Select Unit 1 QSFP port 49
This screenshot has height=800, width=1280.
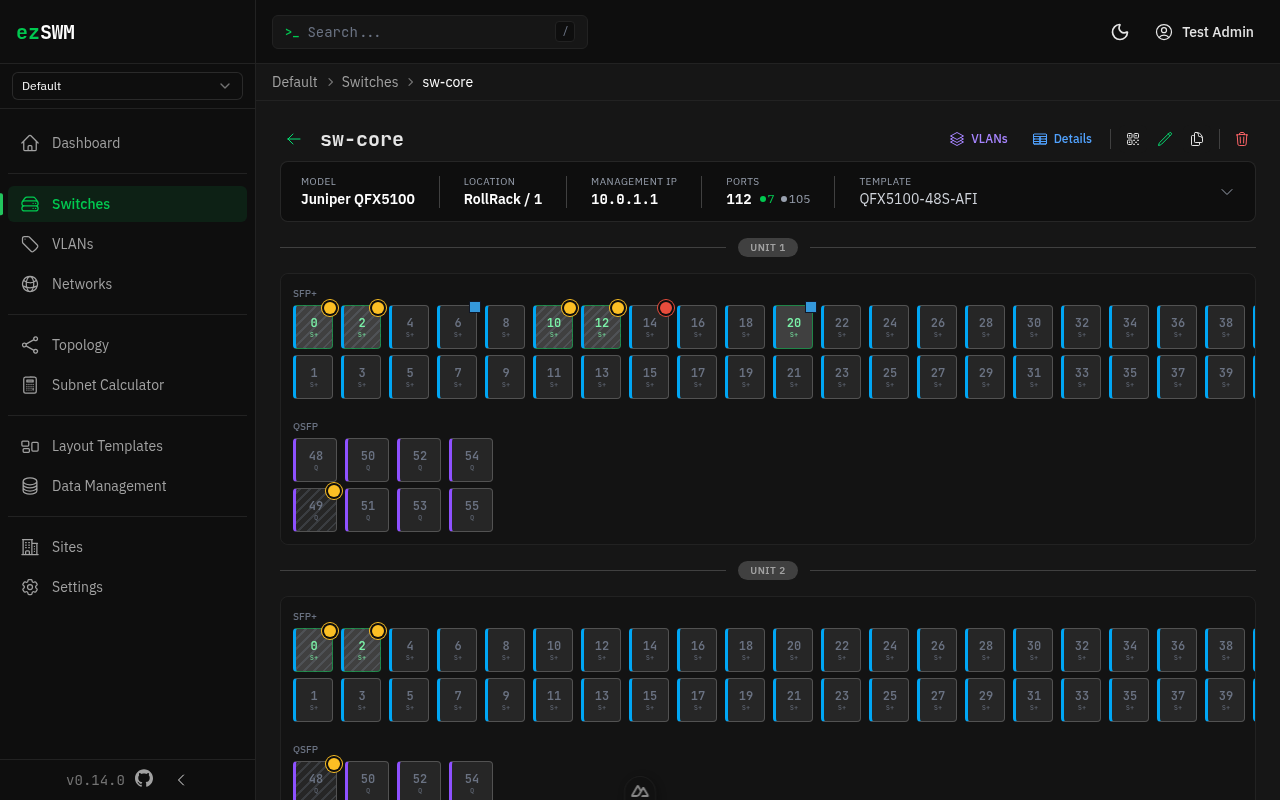click(315, 510)
